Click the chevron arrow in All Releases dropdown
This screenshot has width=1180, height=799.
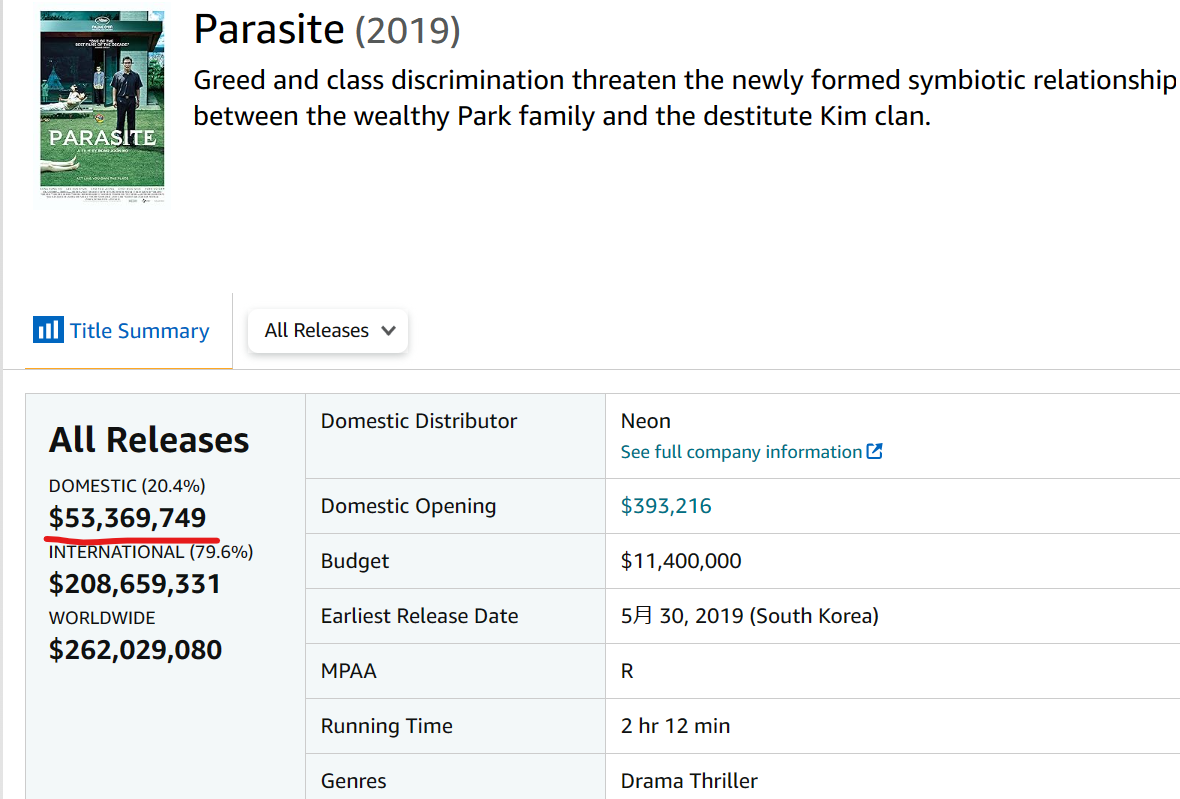click(389, 331)
